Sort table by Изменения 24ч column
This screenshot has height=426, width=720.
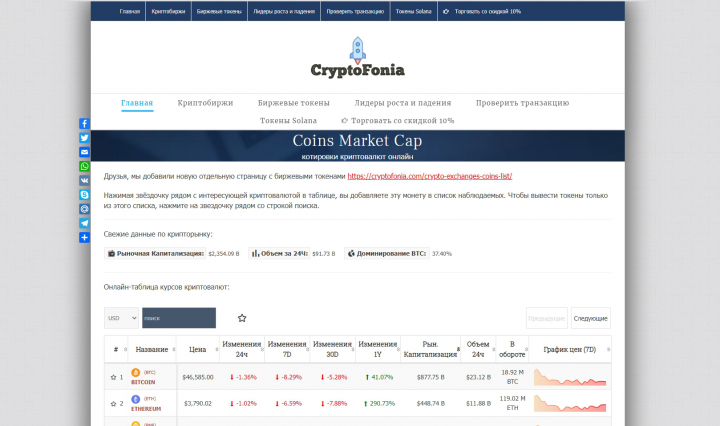pos(242,349)
